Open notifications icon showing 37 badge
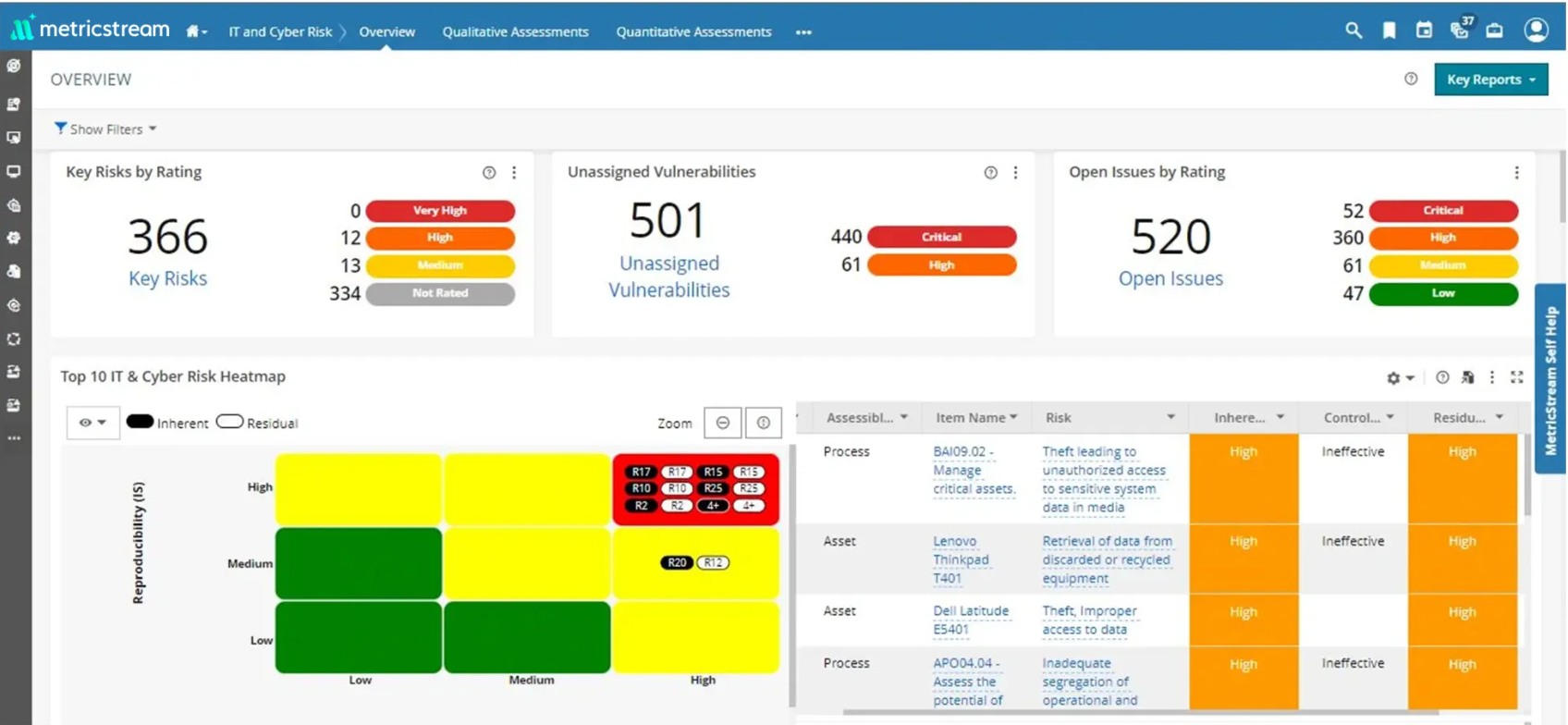 (x=1460, y=31)
